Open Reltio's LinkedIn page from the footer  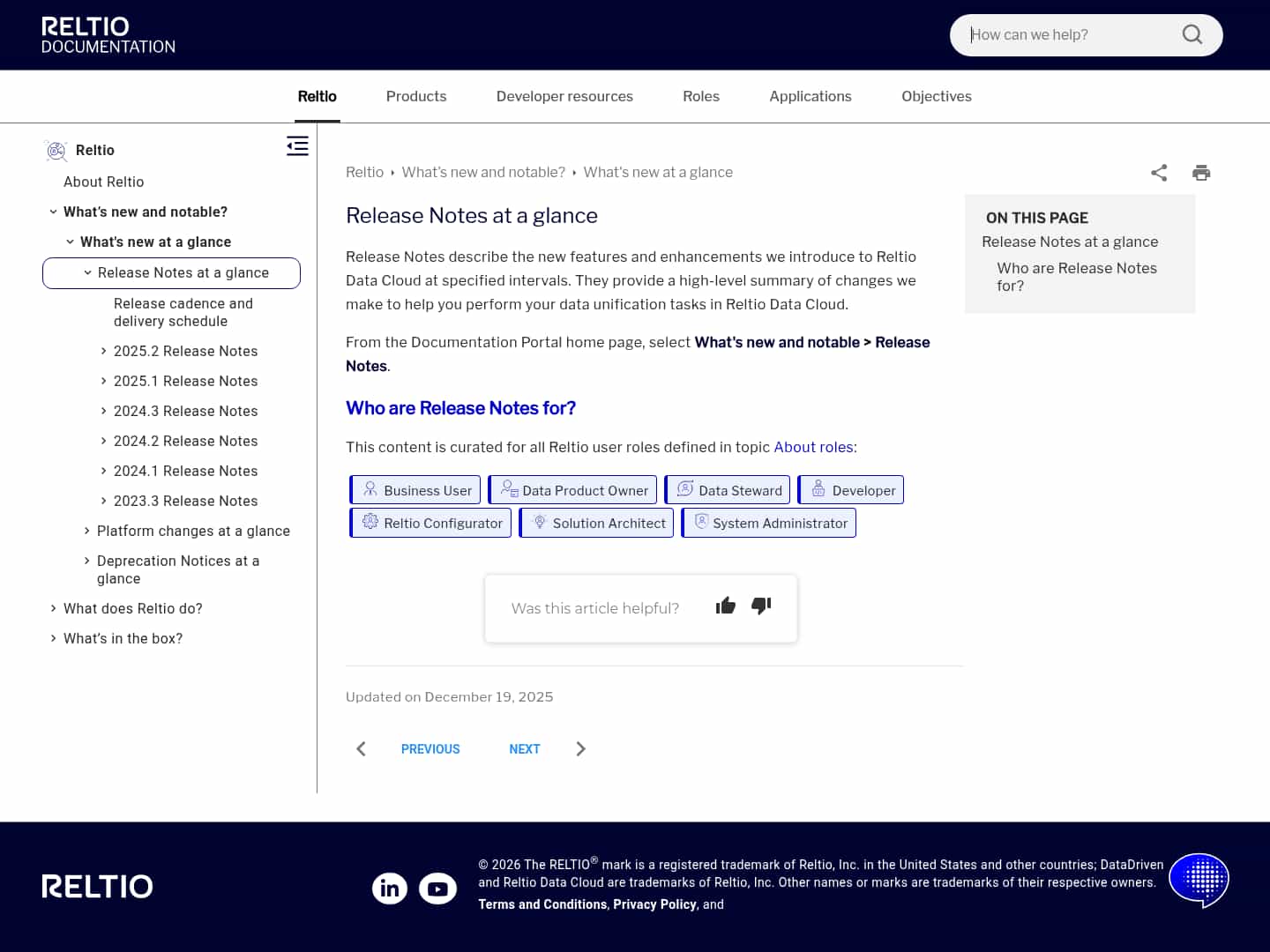tap(390, 889)
